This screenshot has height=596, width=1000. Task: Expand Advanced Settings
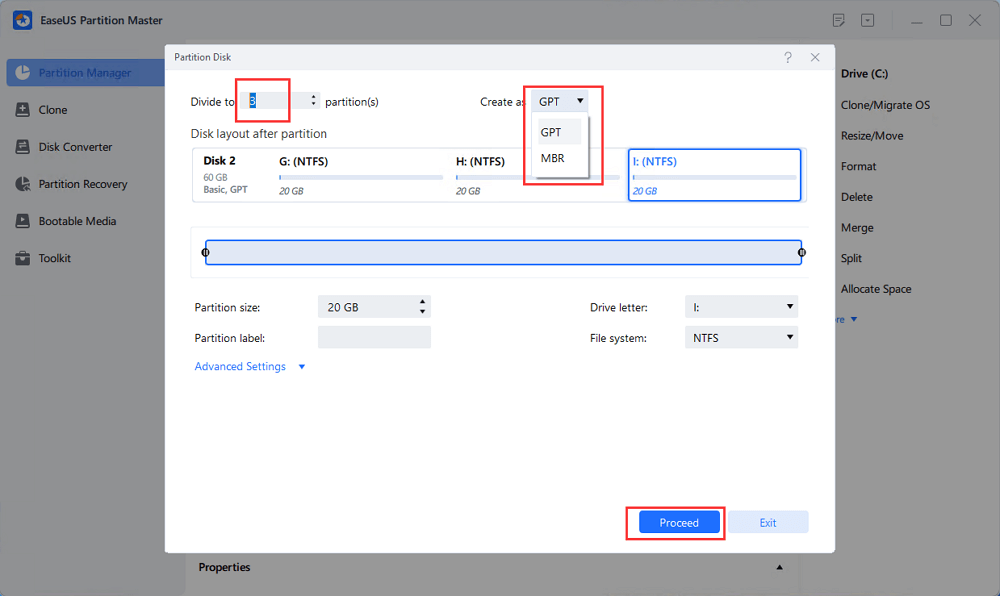tap(249, 367)
